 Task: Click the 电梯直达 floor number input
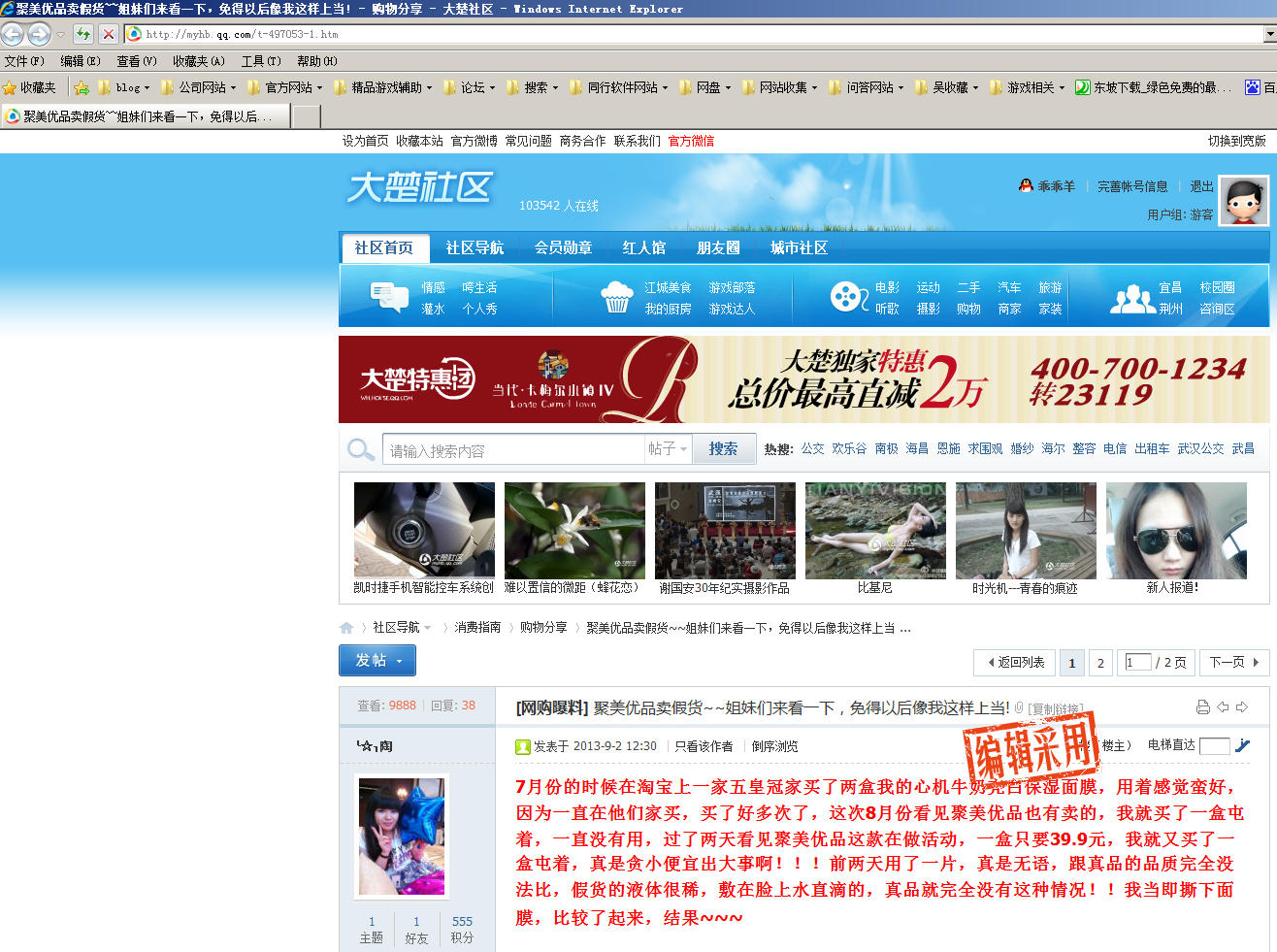(1214, 745)
